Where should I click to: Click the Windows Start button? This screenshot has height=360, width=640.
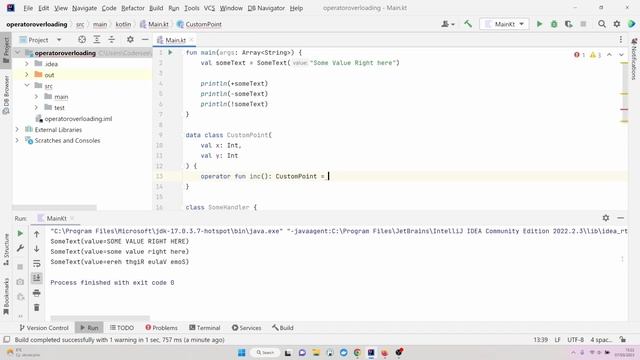241,352
